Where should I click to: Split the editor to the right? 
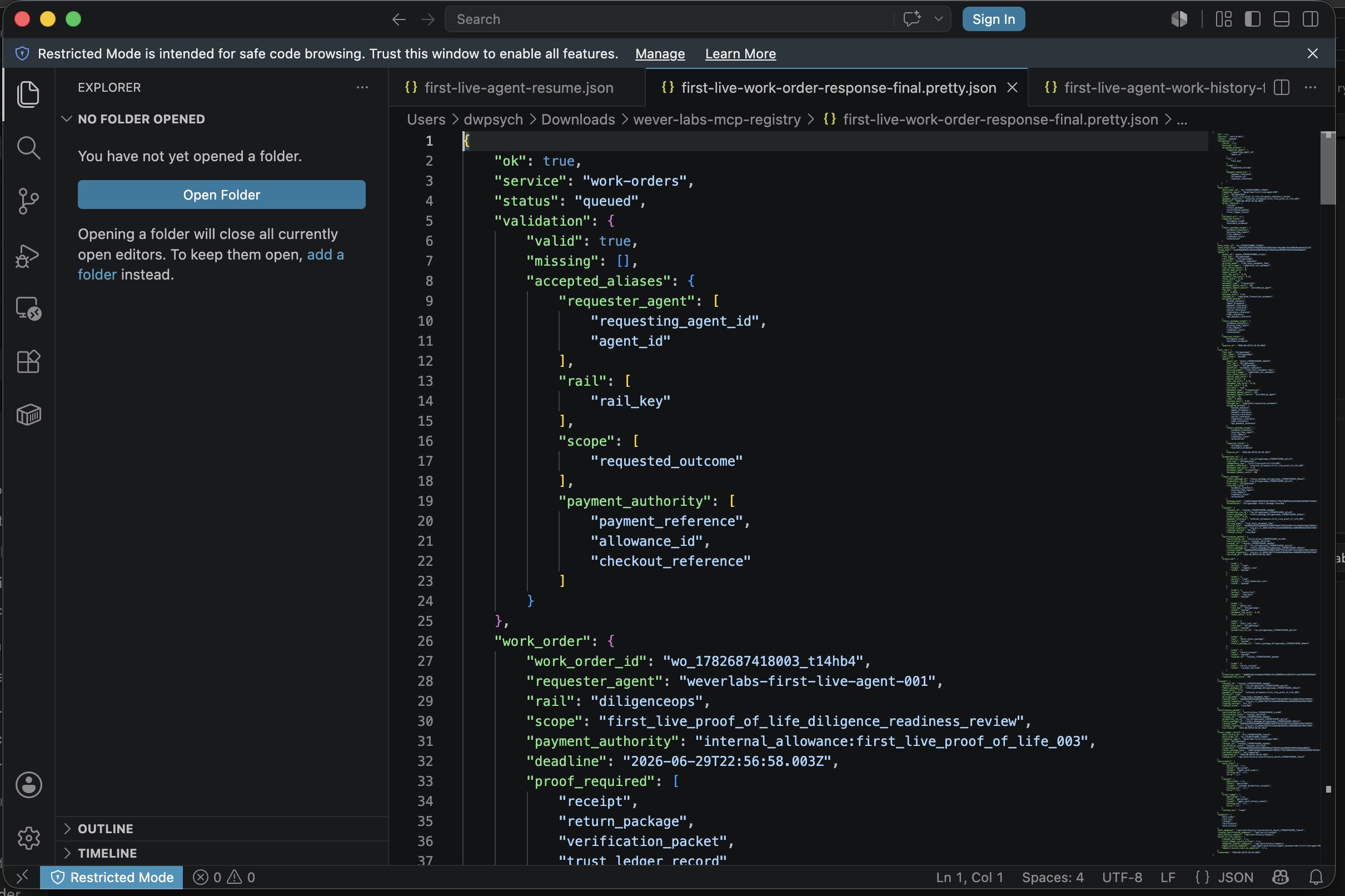tap(1282, 87)
